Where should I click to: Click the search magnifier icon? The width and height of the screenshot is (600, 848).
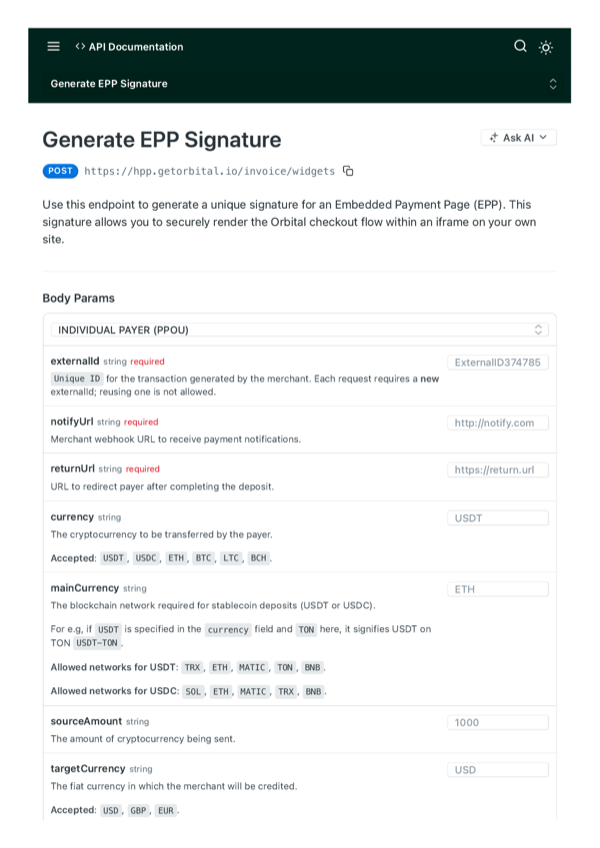pyautogui.click(x=520, y=46)
